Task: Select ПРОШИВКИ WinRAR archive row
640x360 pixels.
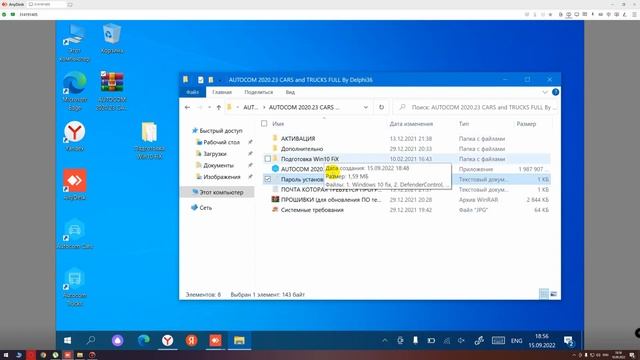Action: coord(406,200)
